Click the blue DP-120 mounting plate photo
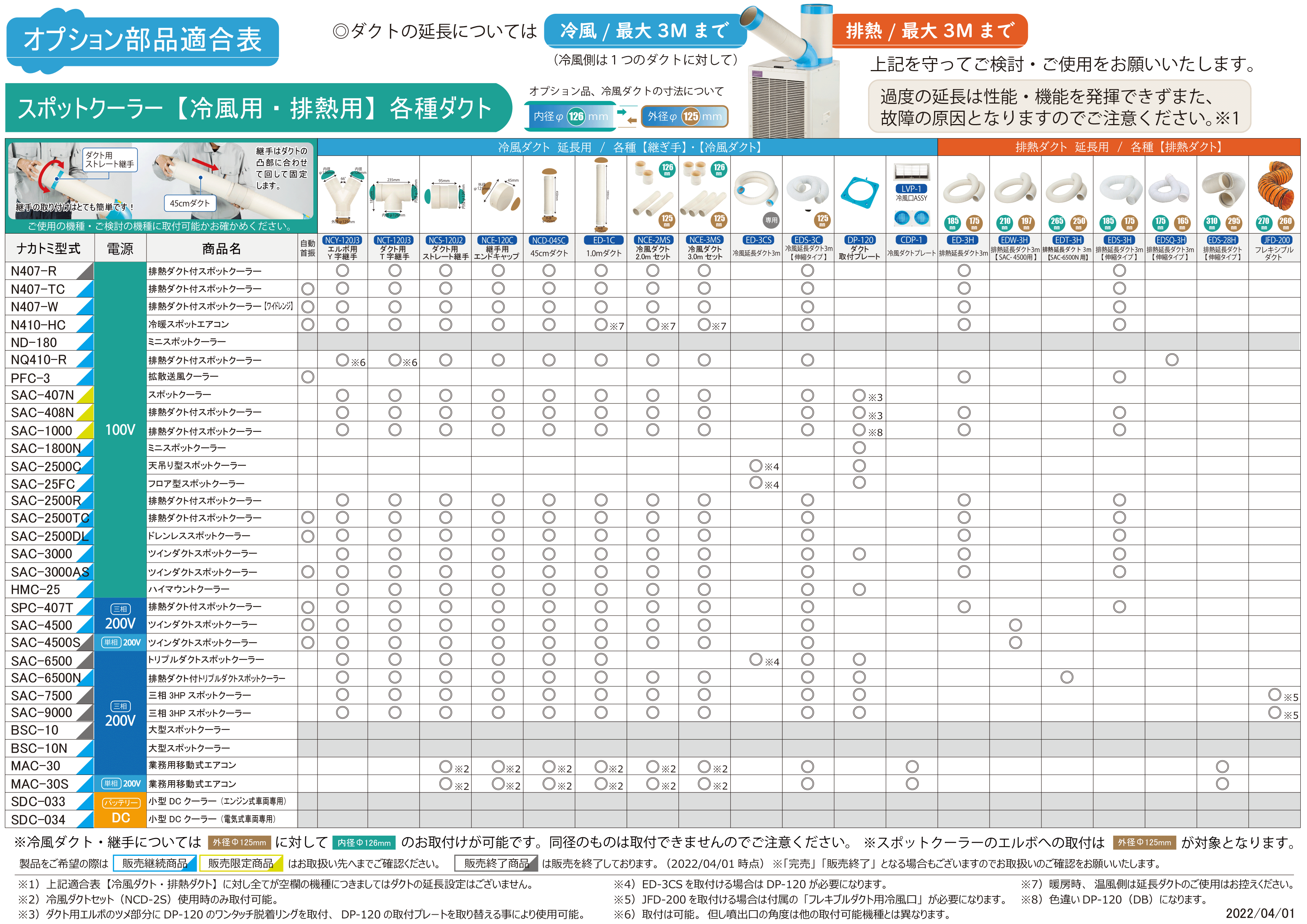This screenshot has width=1307, height=924. tap(860, 194)
